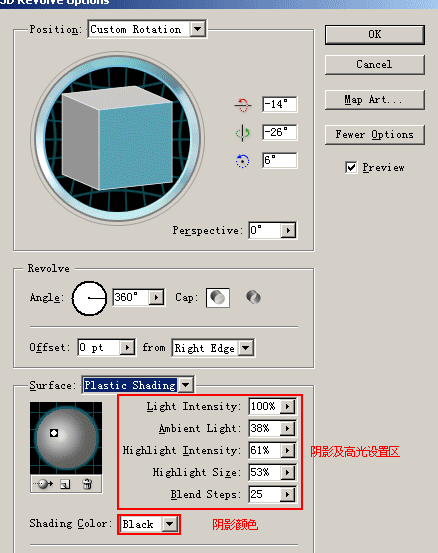Viewport: 438px width, 553px height.
Task: Click the Y-axis rotation icon
Action: (243, 133)
